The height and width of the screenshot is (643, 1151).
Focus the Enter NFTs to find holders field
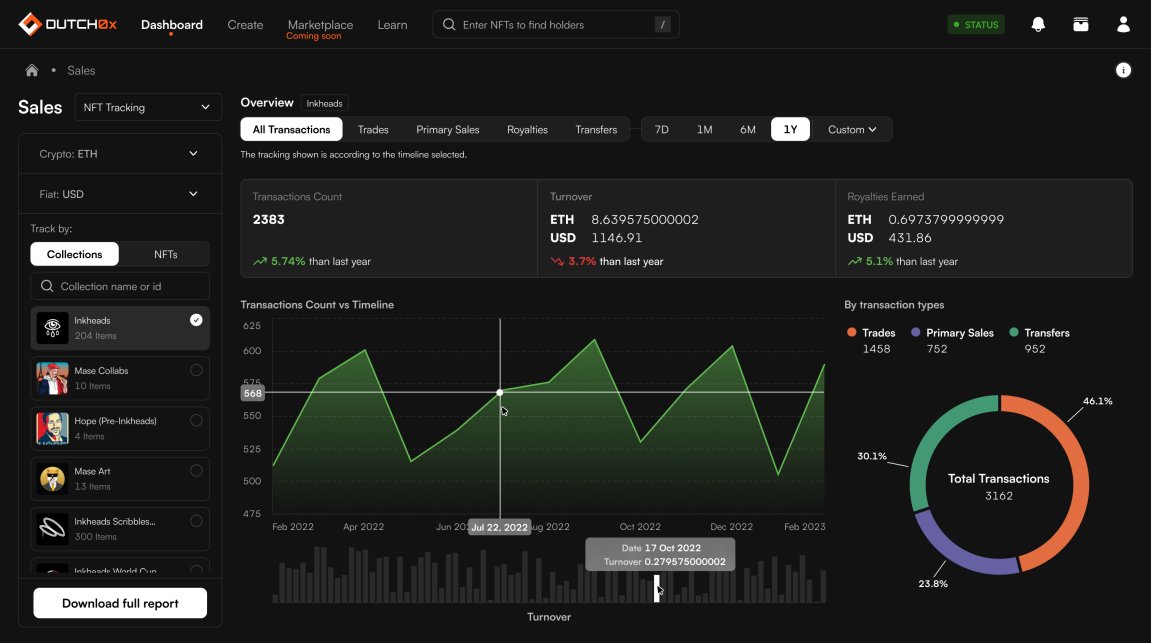click(556, 24)
